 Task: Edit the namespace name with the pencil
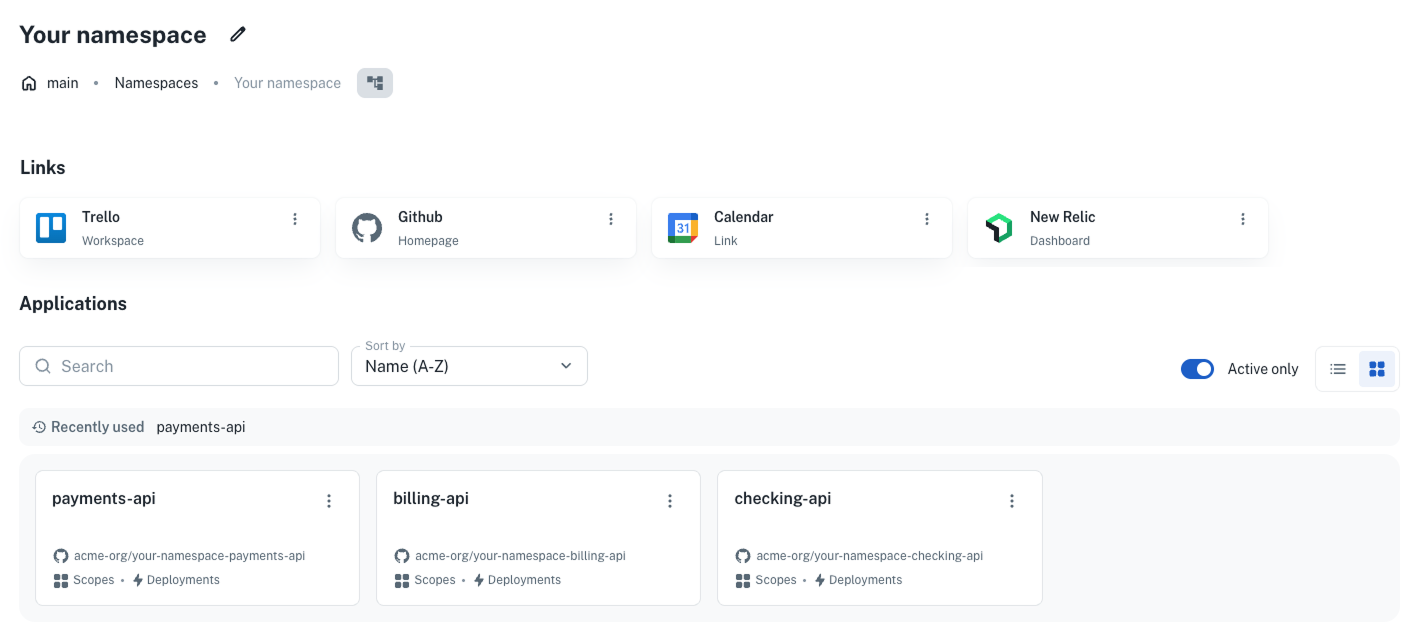pyautogui.click(x=237, y=34)
